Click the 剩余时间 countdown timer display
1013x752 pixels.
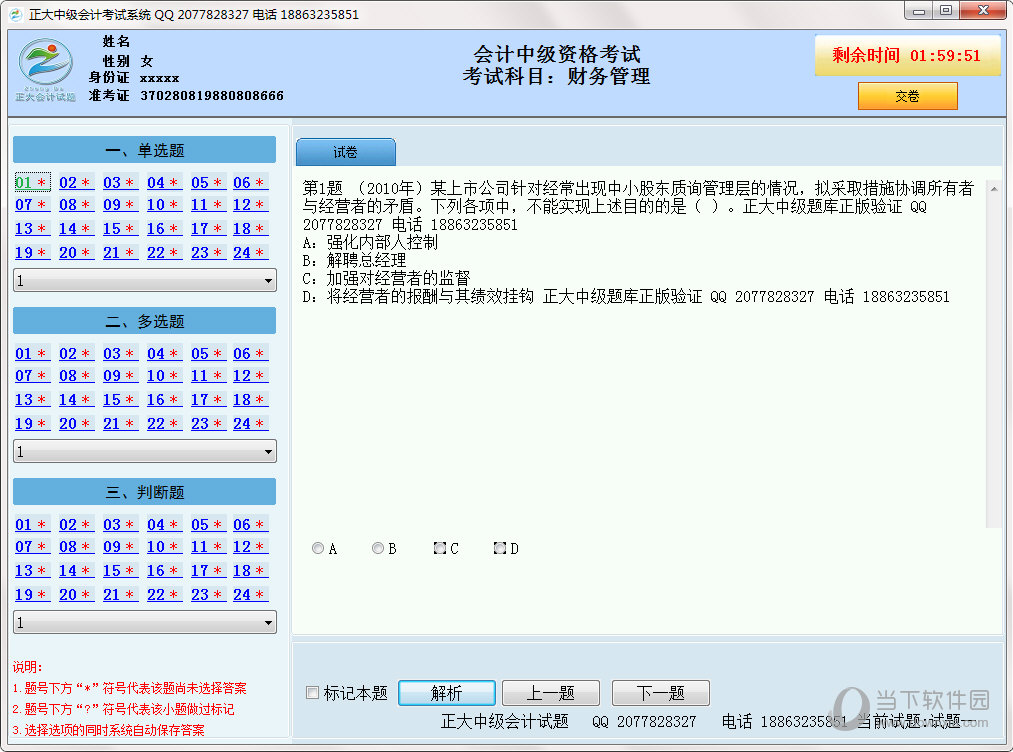tap(907, 56)
